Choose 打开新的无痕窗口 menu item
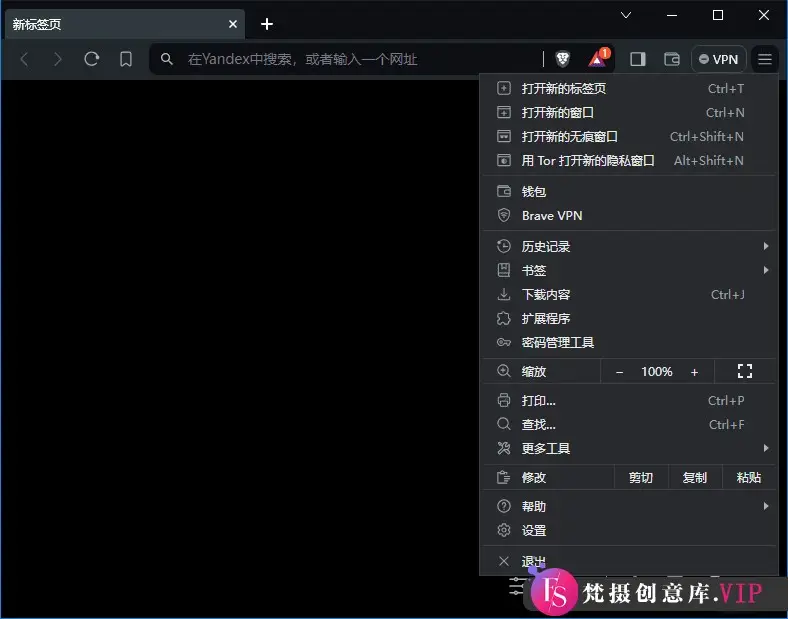Screen dimensions: 788x619 (x=629, y=137)
